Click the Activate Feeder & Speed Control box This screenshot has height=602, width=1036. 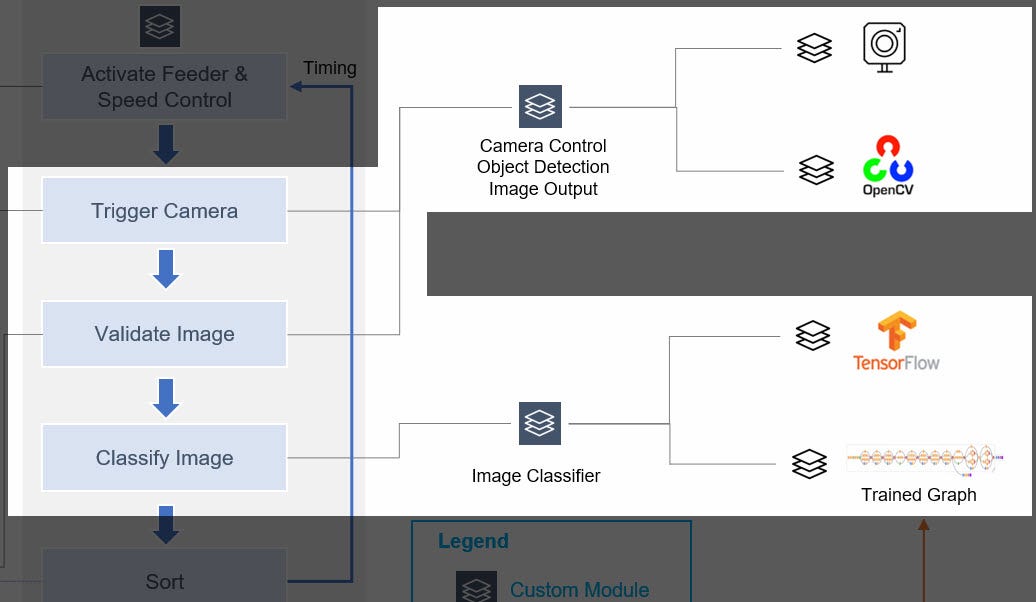[164, 86]
